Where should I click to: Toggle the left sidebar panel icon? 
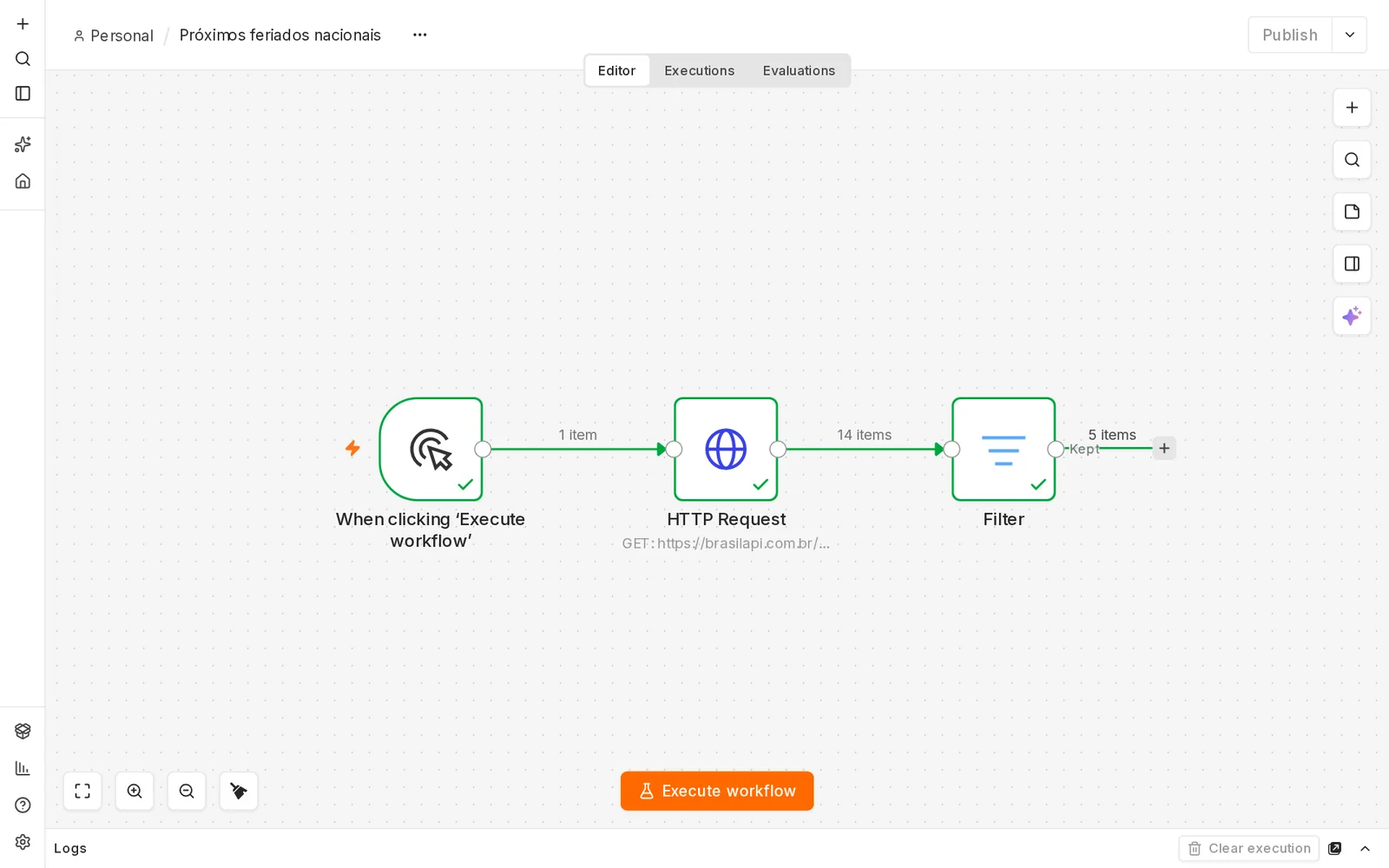(x=23, y=93)
